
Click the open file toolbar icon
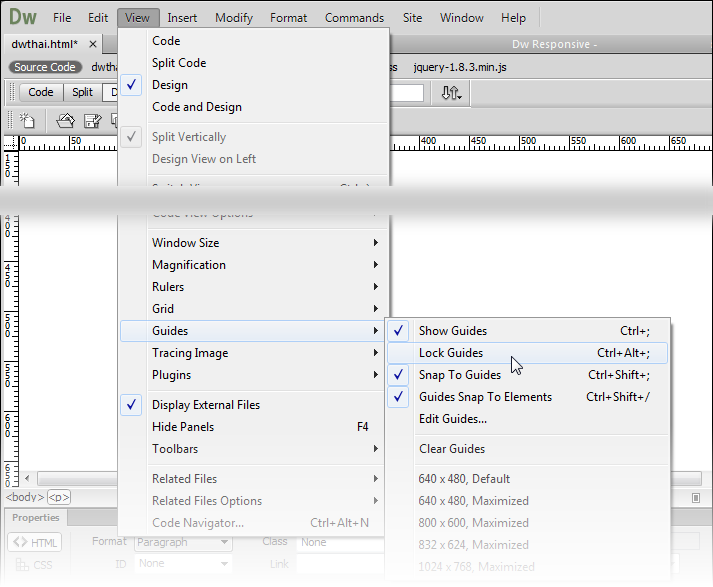pyautogui.click(x=65, y=121)
